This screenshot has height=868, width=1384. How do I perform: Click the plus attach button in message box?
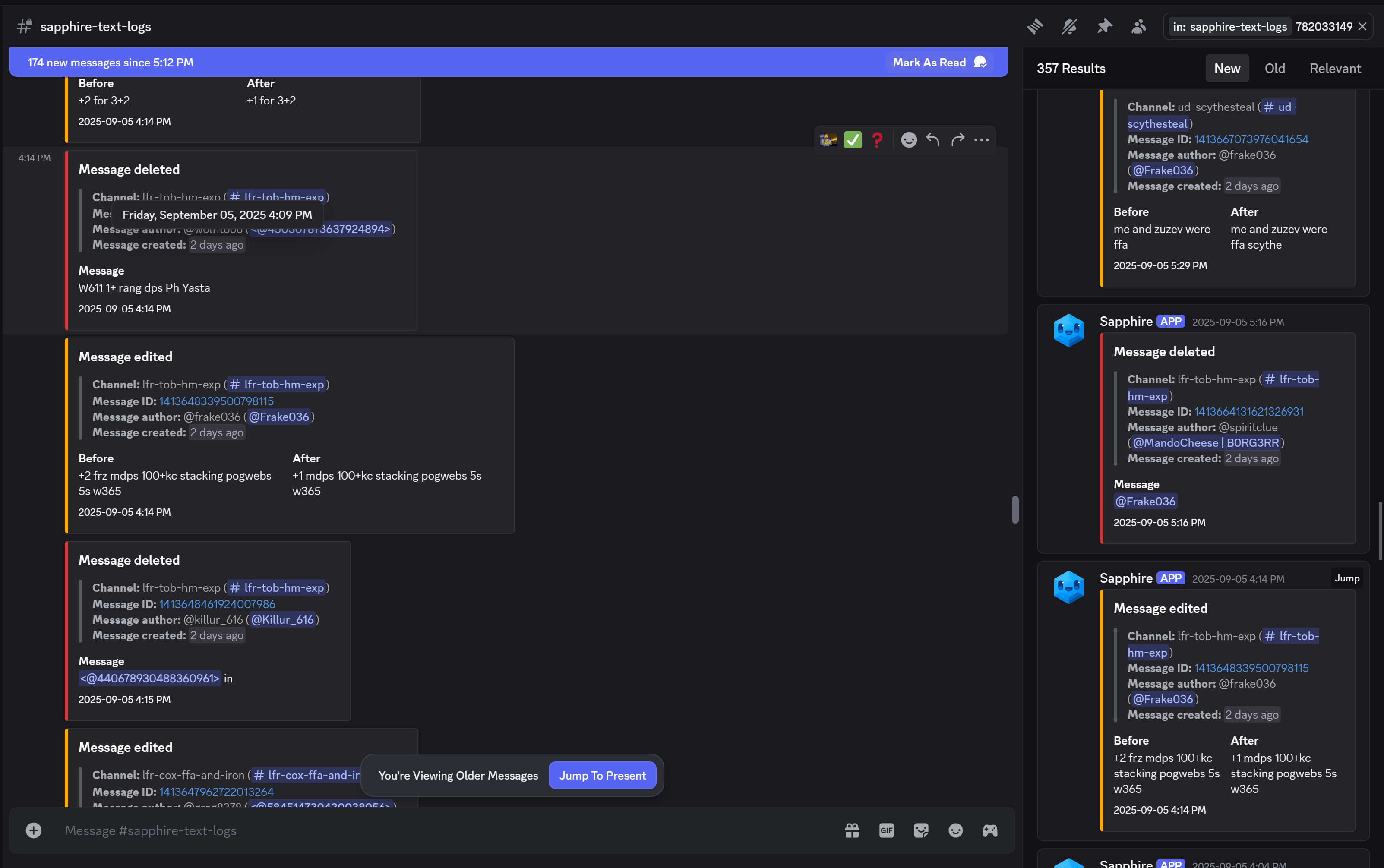(x=33, y=830)
